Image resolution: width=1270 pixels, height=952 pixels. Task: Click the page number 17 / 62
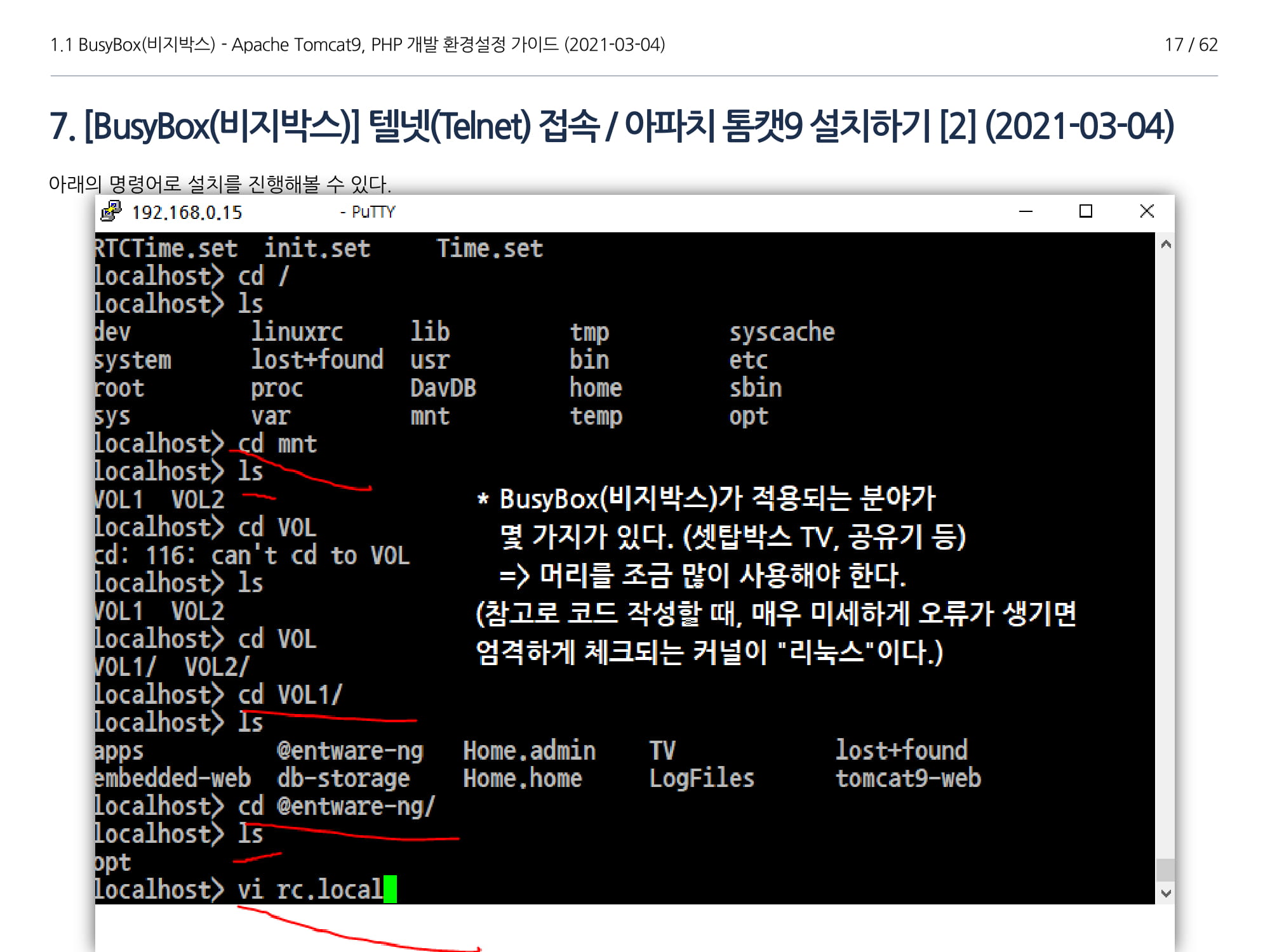1191,44
